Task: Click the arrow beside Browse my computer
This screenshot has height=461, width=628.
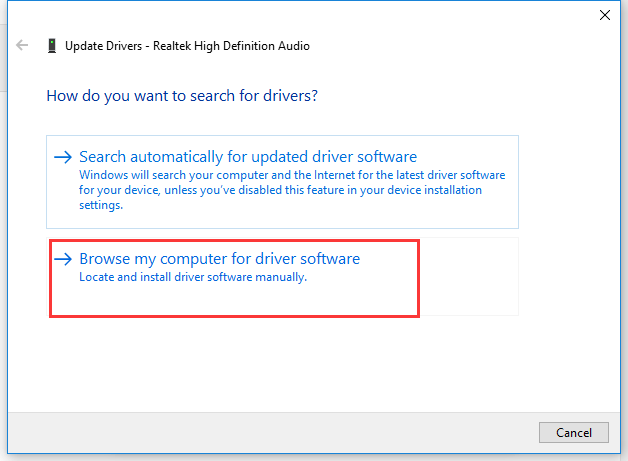Action: 63,259
